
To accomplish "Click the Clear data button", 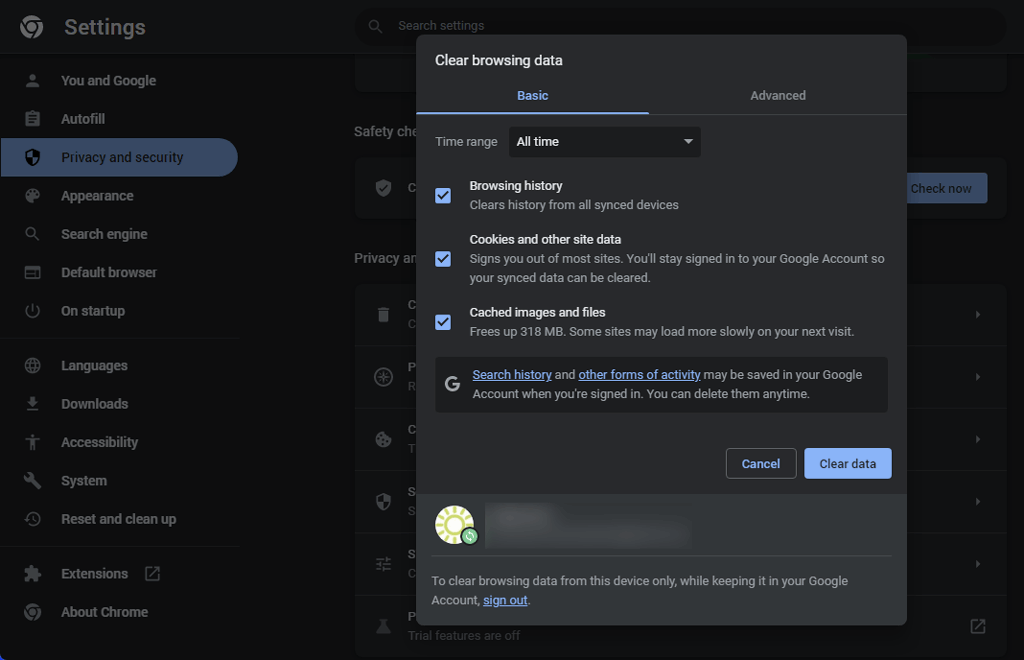I will click(847, 463).
